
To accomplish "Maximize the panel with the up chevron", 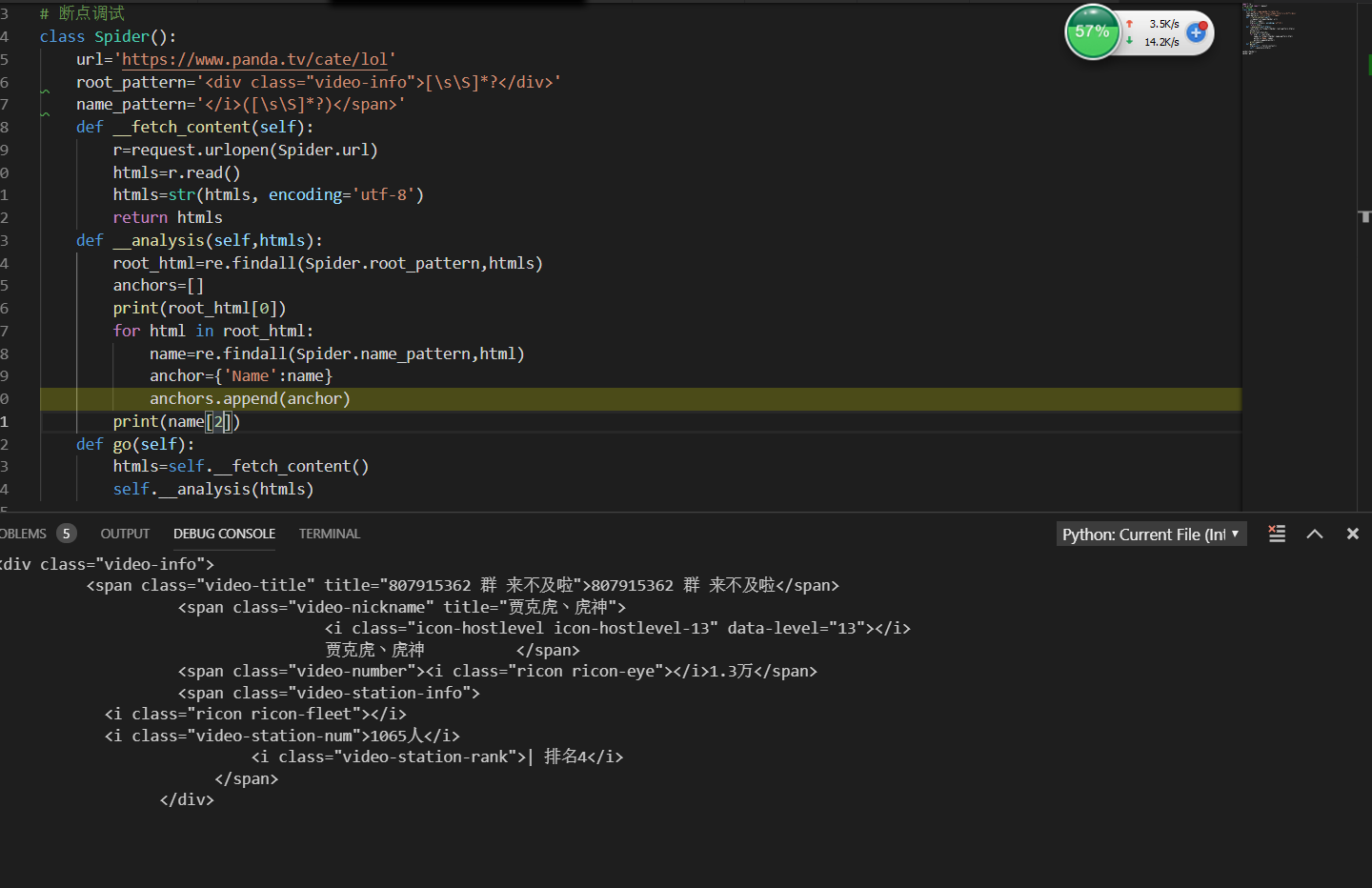I will [x=1315, y=535].
